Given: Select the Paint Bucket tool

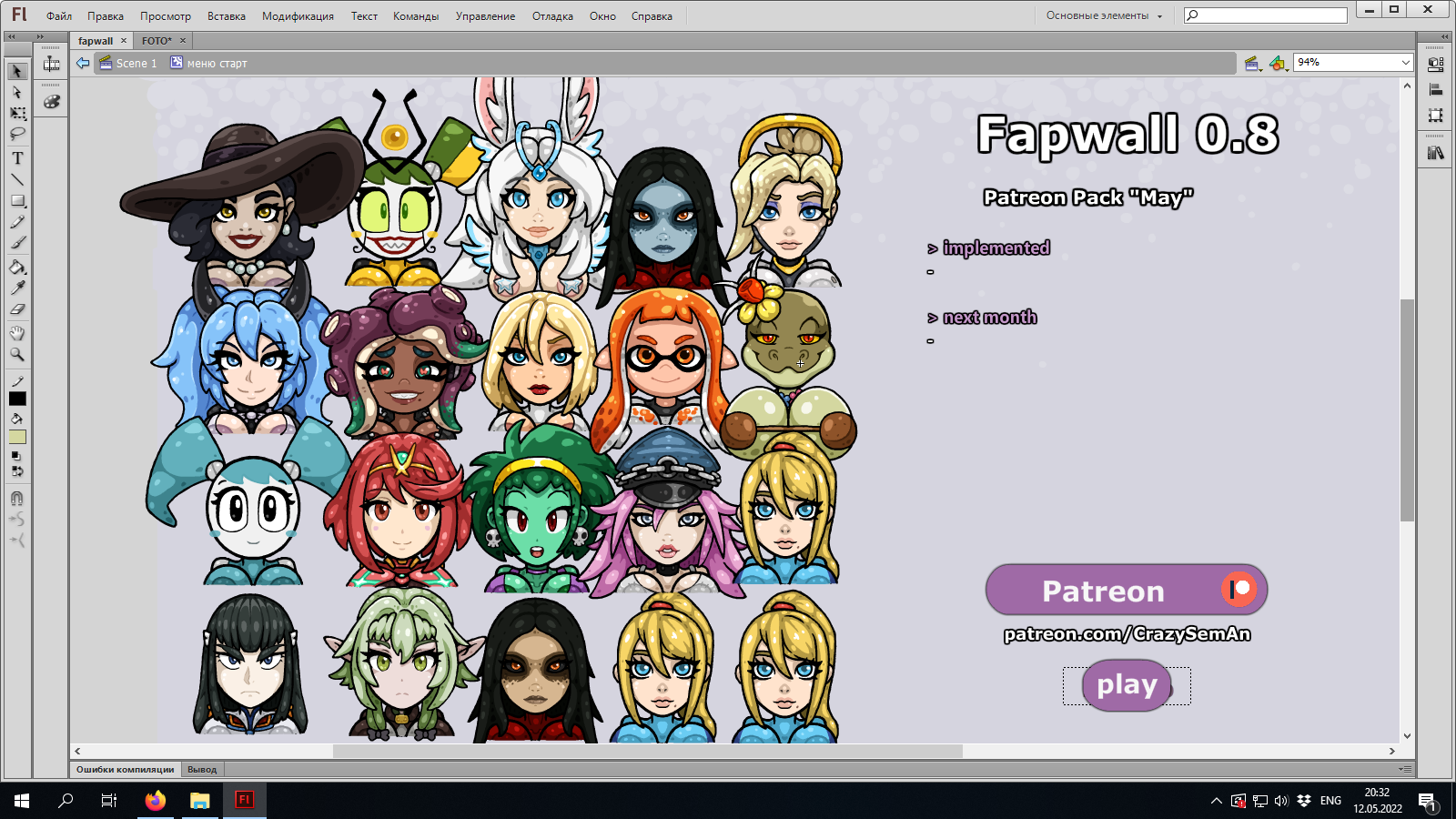Looking at the screenshot, I should (x=17, y=268).
